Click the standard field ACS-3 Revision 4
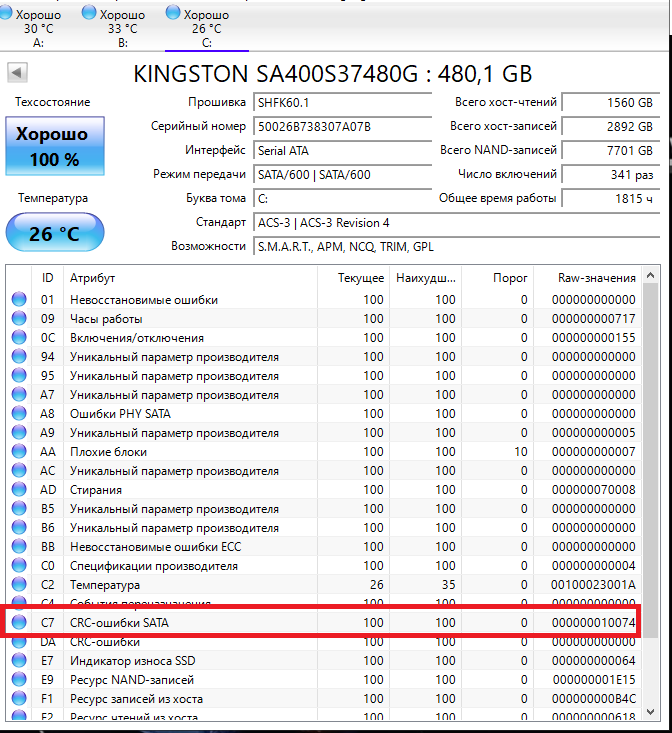 pos(457,223)
